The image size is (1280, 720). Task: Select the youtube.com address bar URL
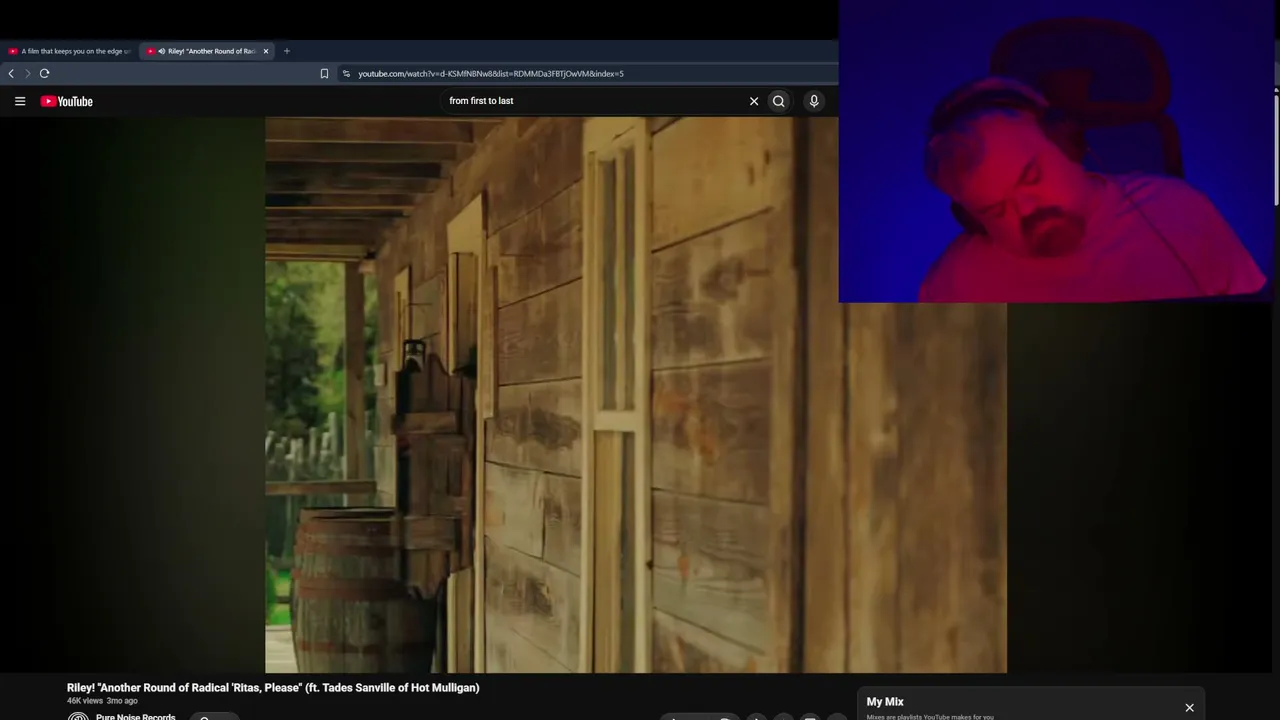[x=491, y=73]
